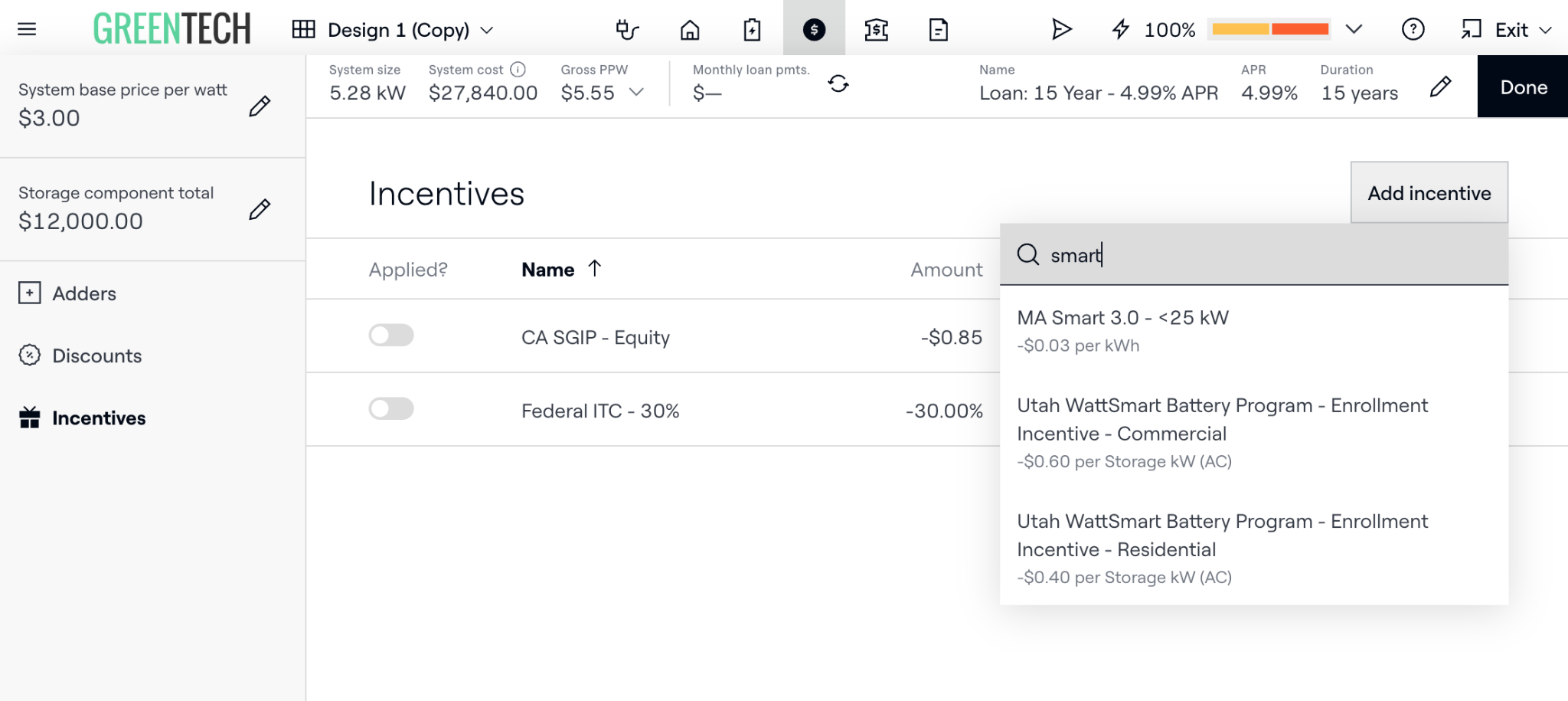Open the help question mark icon
This screenshot has width=1568, height=701.
tap(1413, 29)
